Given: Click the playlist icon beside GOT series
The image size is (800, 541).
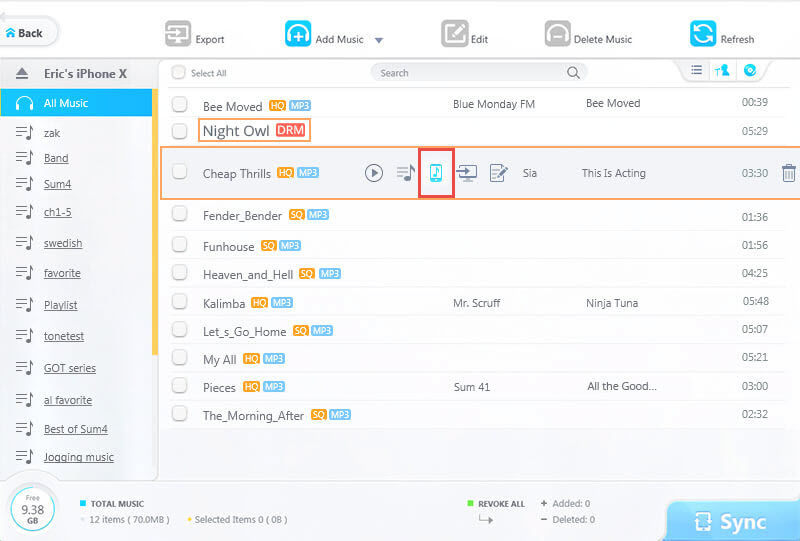Looking at the screenshot, I should pyautogui.click(x=24, y=367).
